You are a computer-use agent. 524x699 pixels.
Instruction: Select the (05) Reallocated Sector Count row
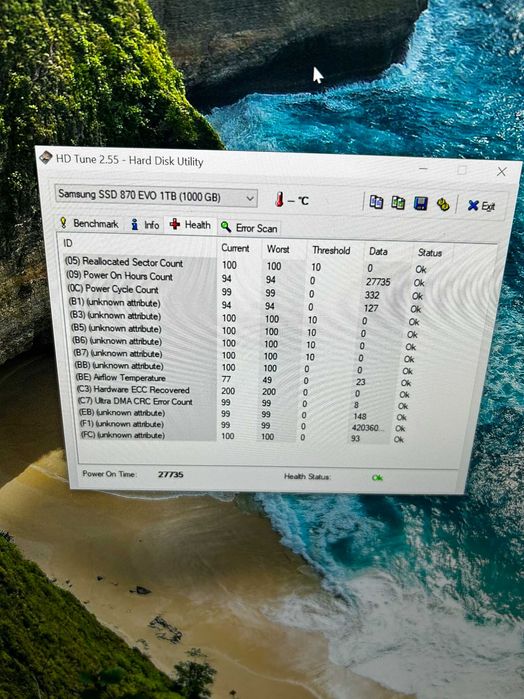246,266
